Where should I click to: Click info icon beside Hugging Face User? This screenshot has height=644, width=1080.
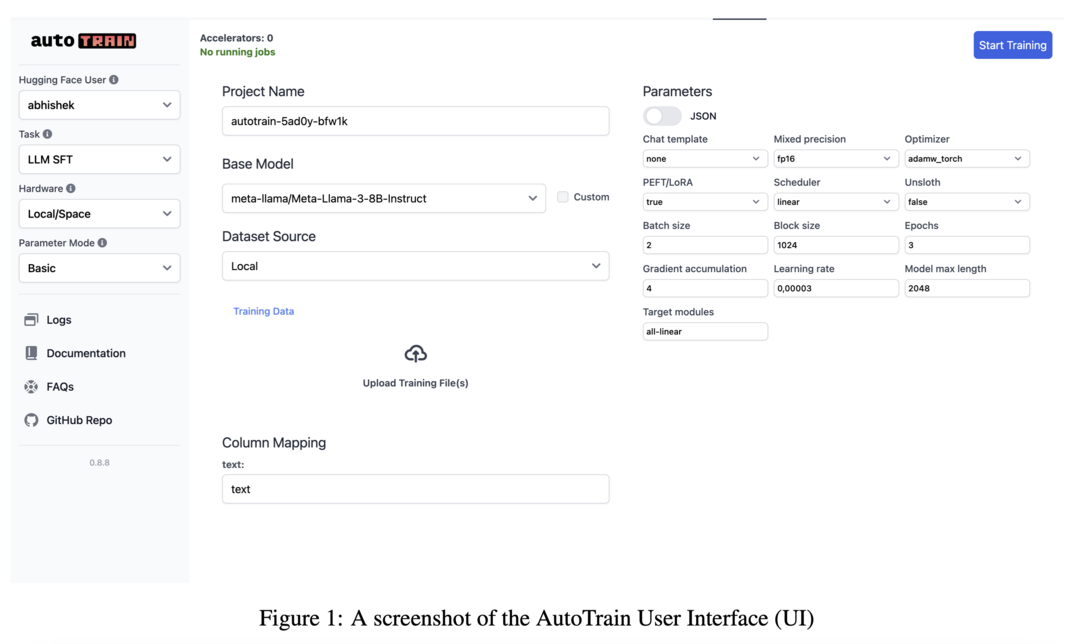point(114,80)
